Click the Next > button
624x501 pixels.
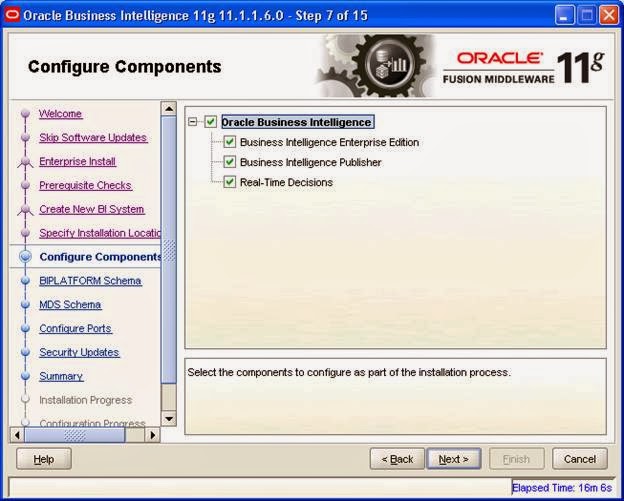pos(454,459)
